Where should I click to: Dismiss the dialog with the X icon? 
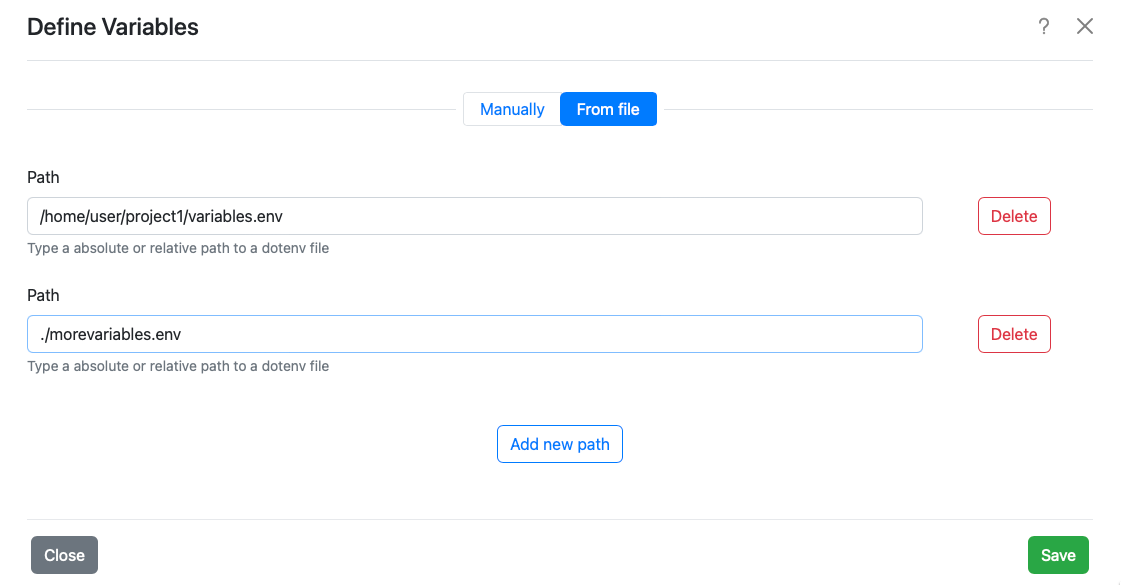pos(1085,27)
